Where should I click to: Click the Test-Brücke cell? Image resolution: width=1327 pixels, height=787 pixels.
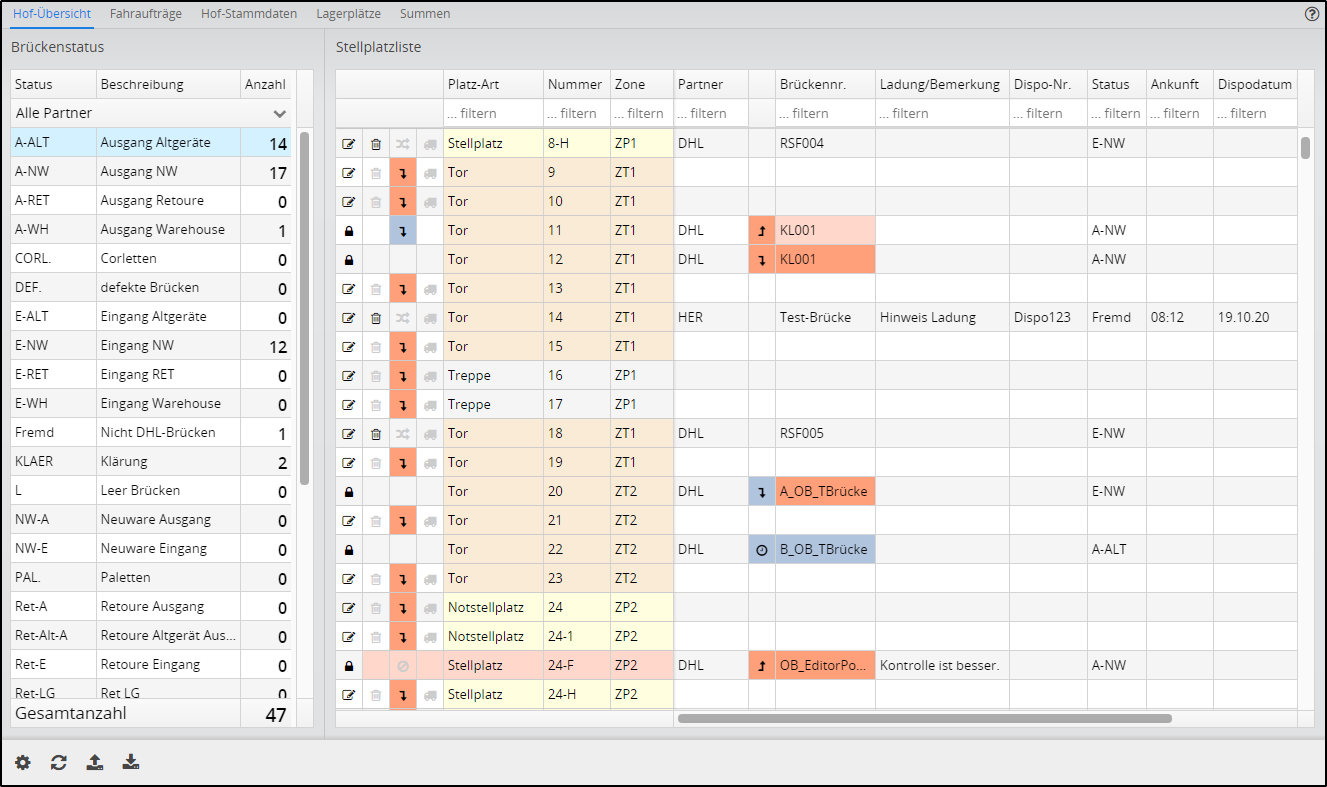tap(826, 318)
